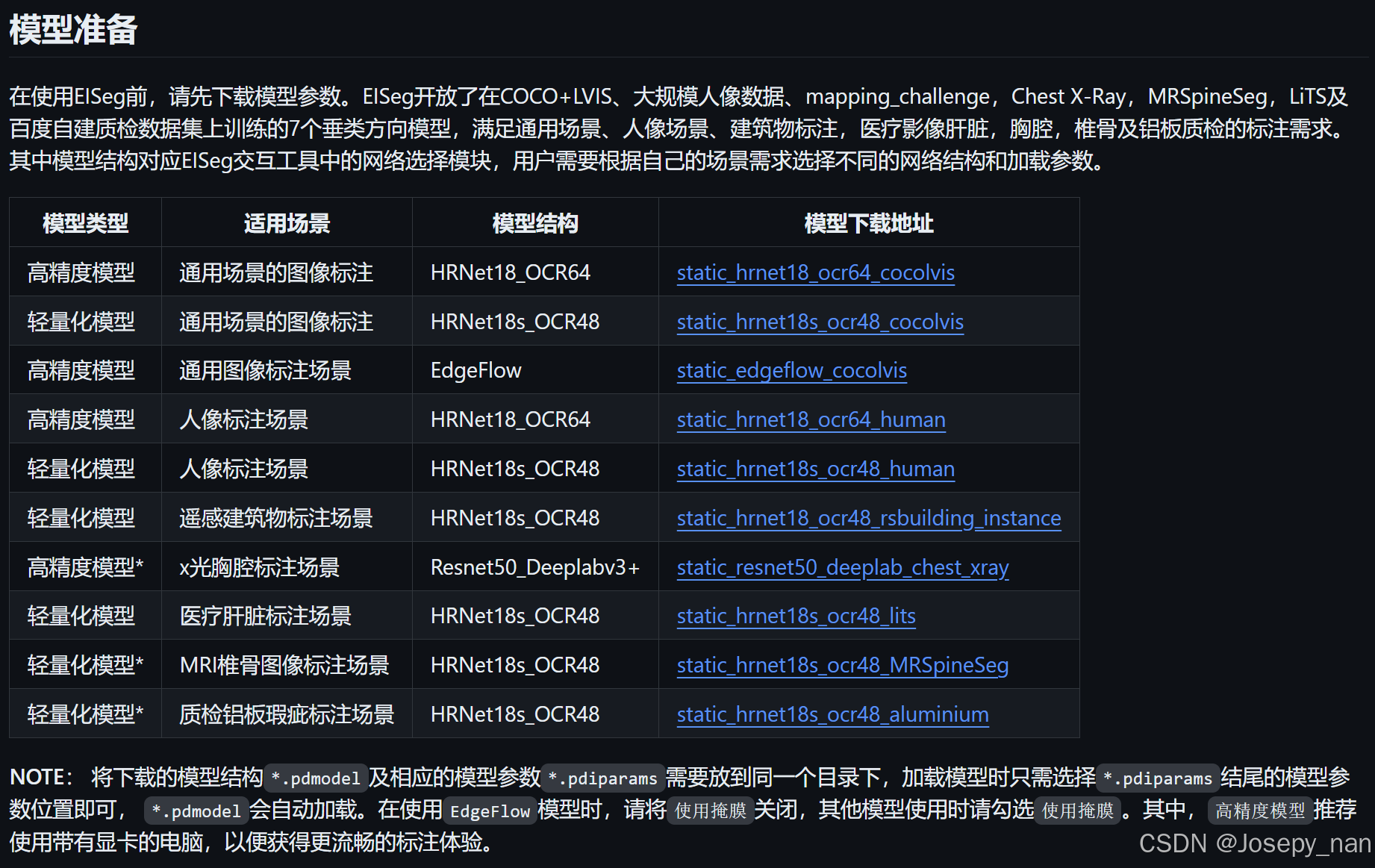Open the static_hrnet18s_ocr48_MRSpineSeg link
1375x868 pixels.
(x=841, y=666)
